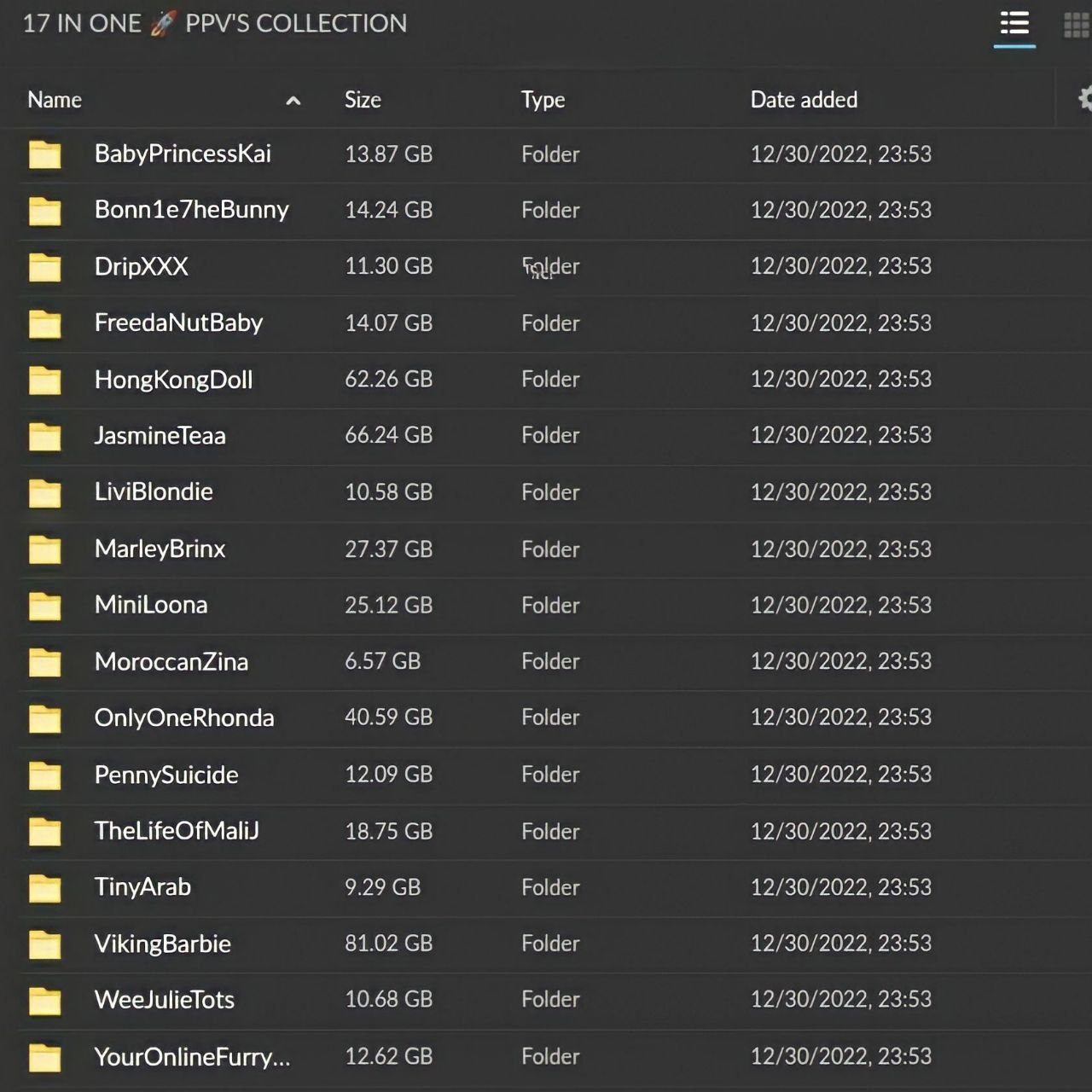The height and width of the screenshot is (1092, 1092).
Task: Click folder icon beside HongKongDoll
Action: click(45, 380)
